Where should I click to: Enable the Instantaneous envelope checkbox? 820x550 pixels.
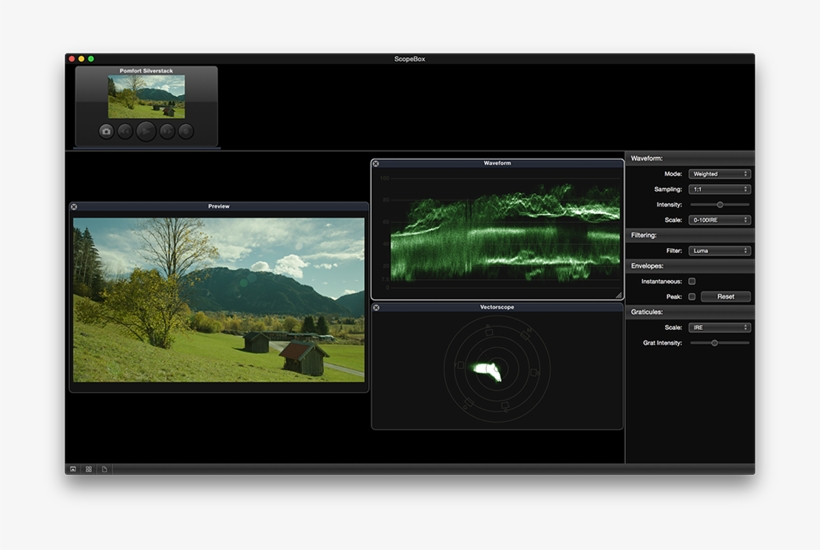point(692,281)
